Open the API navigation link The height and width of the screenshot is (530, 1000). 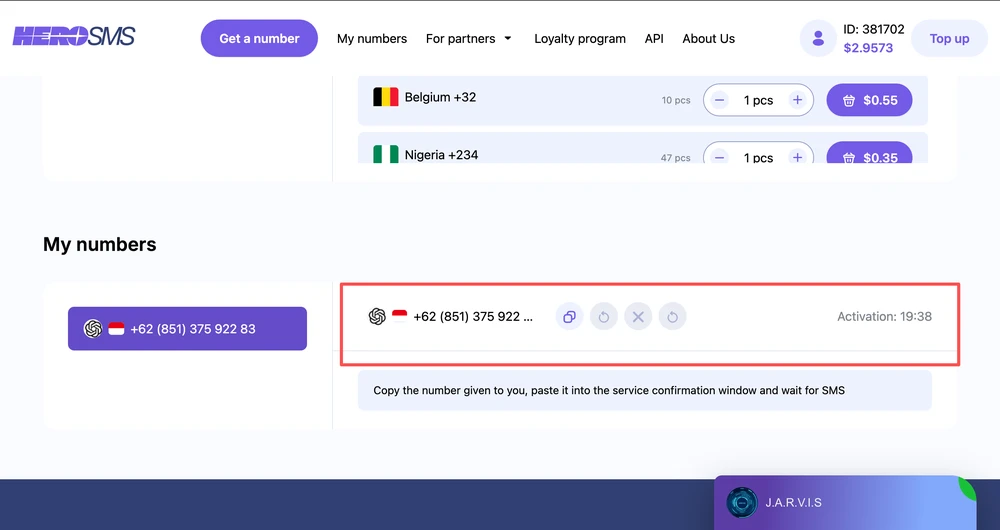pyautogui.click(x=654, y=39)
